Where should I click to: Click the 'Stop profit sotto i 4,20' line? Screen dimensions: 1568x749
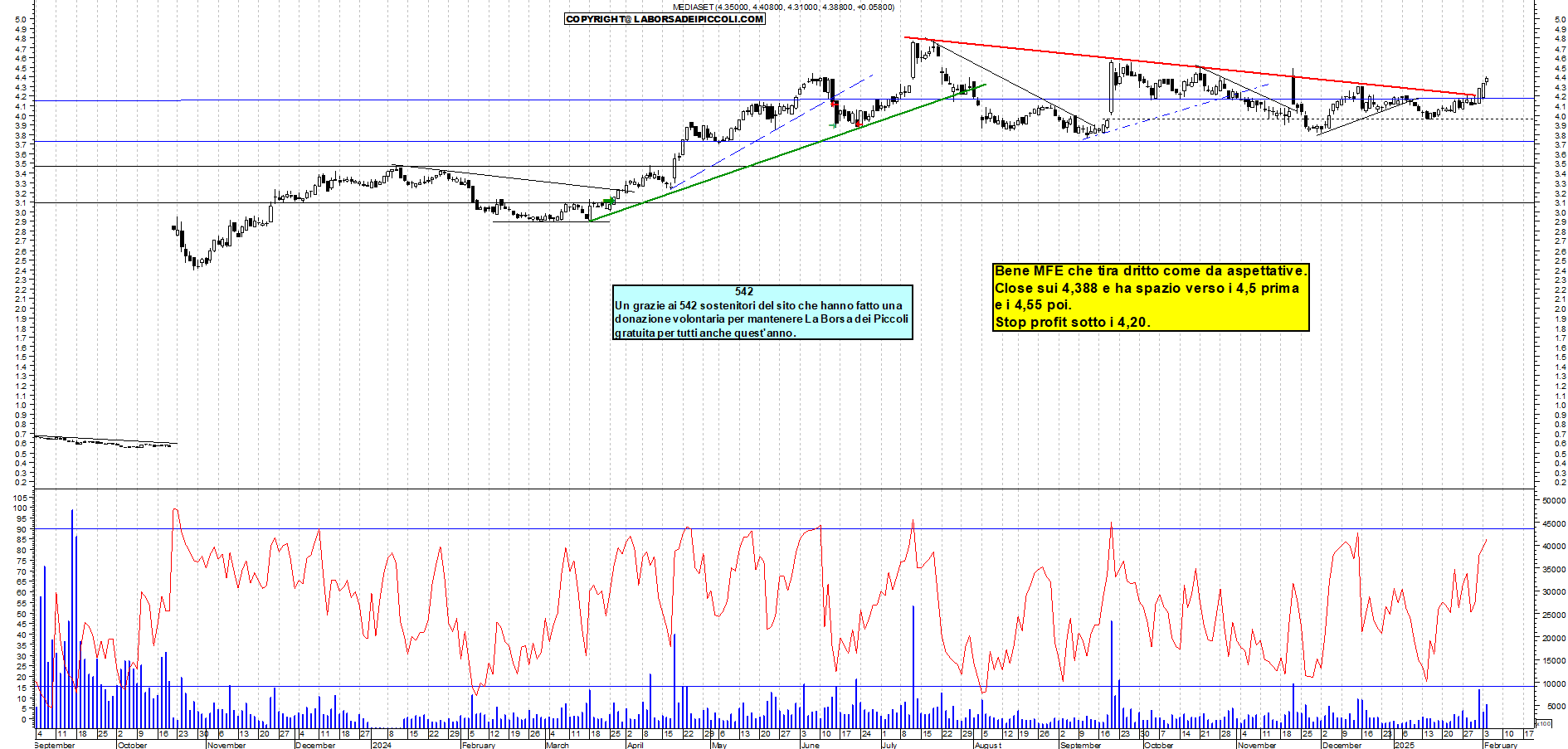coord(1073,323)
